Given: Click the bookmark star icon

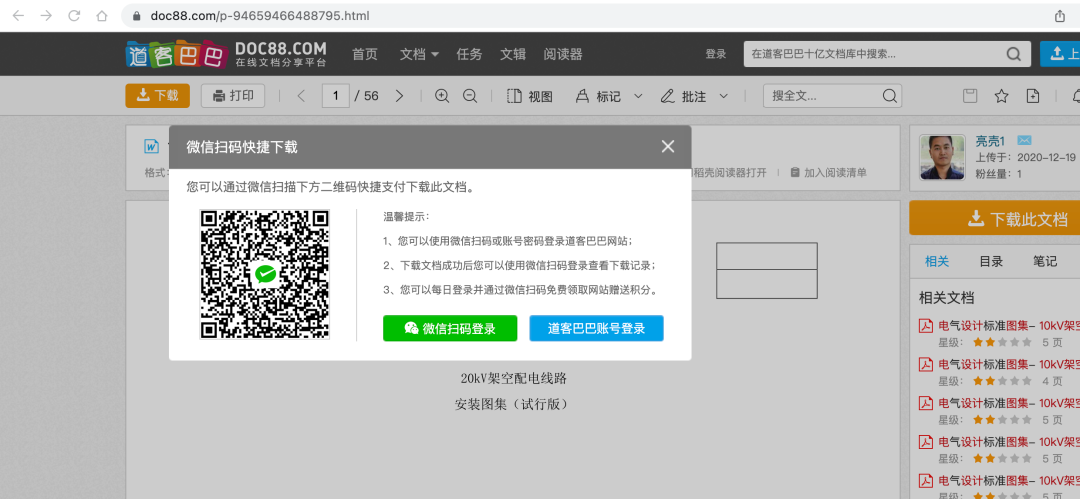Looking at the screenshot, I should tap(1001, 96).
